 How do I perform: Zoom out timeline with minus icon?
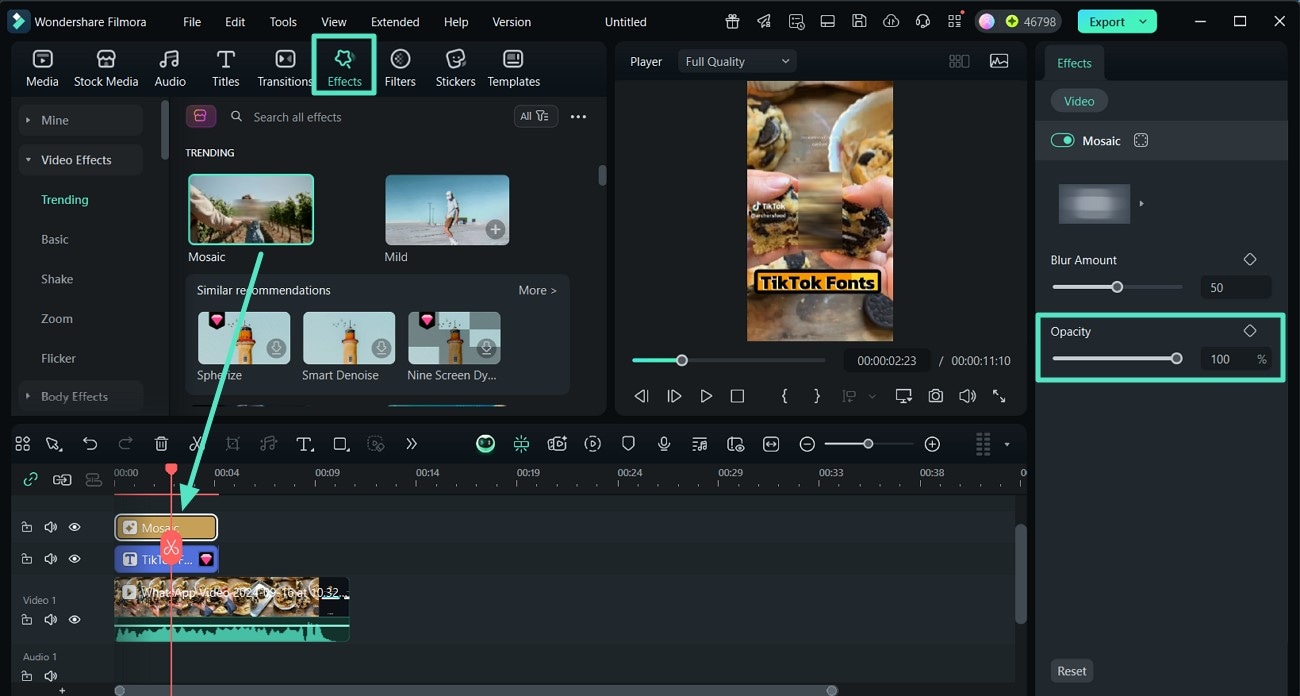(x=807, y=444)
